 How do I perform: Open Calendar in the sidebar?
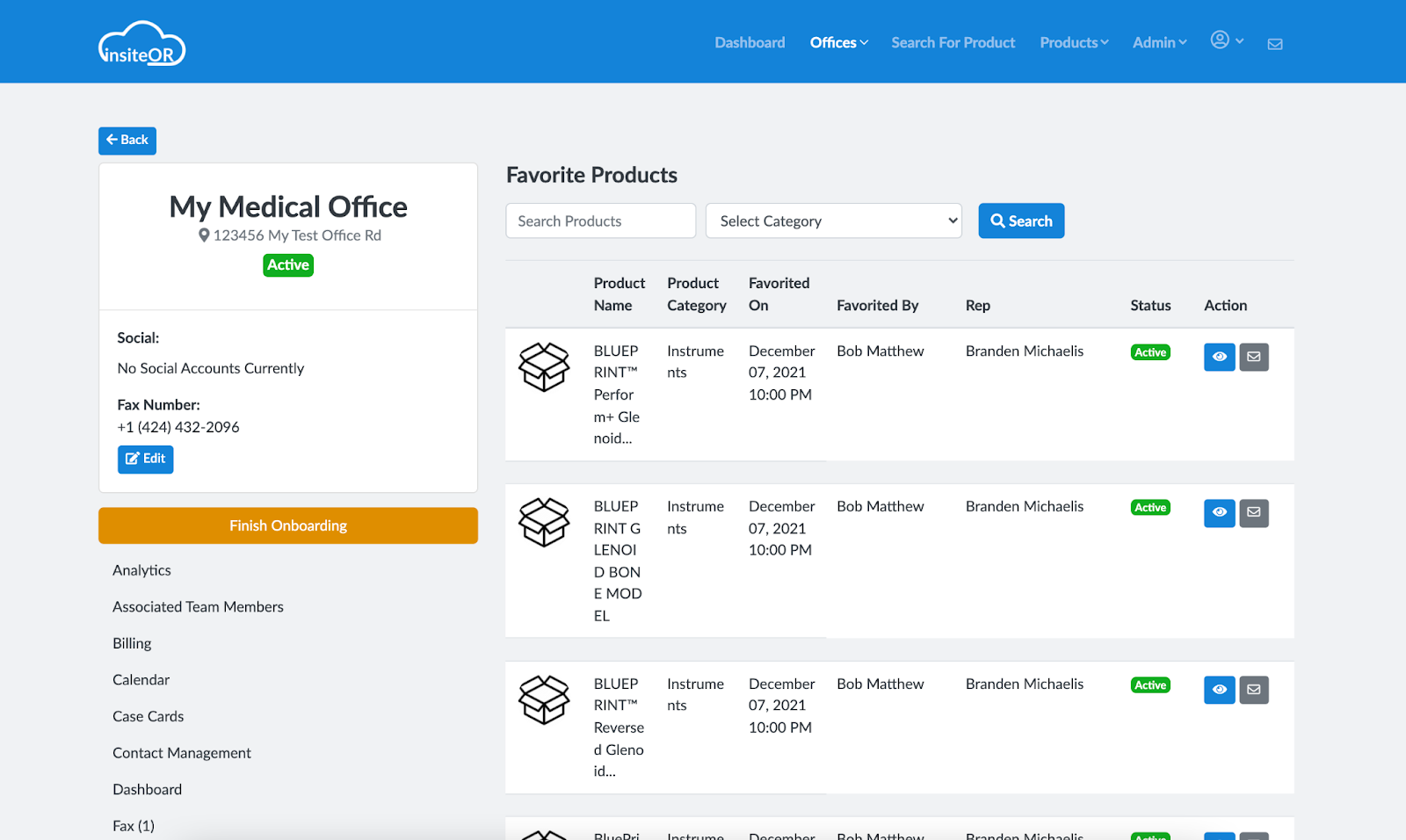tap(141, 680)
